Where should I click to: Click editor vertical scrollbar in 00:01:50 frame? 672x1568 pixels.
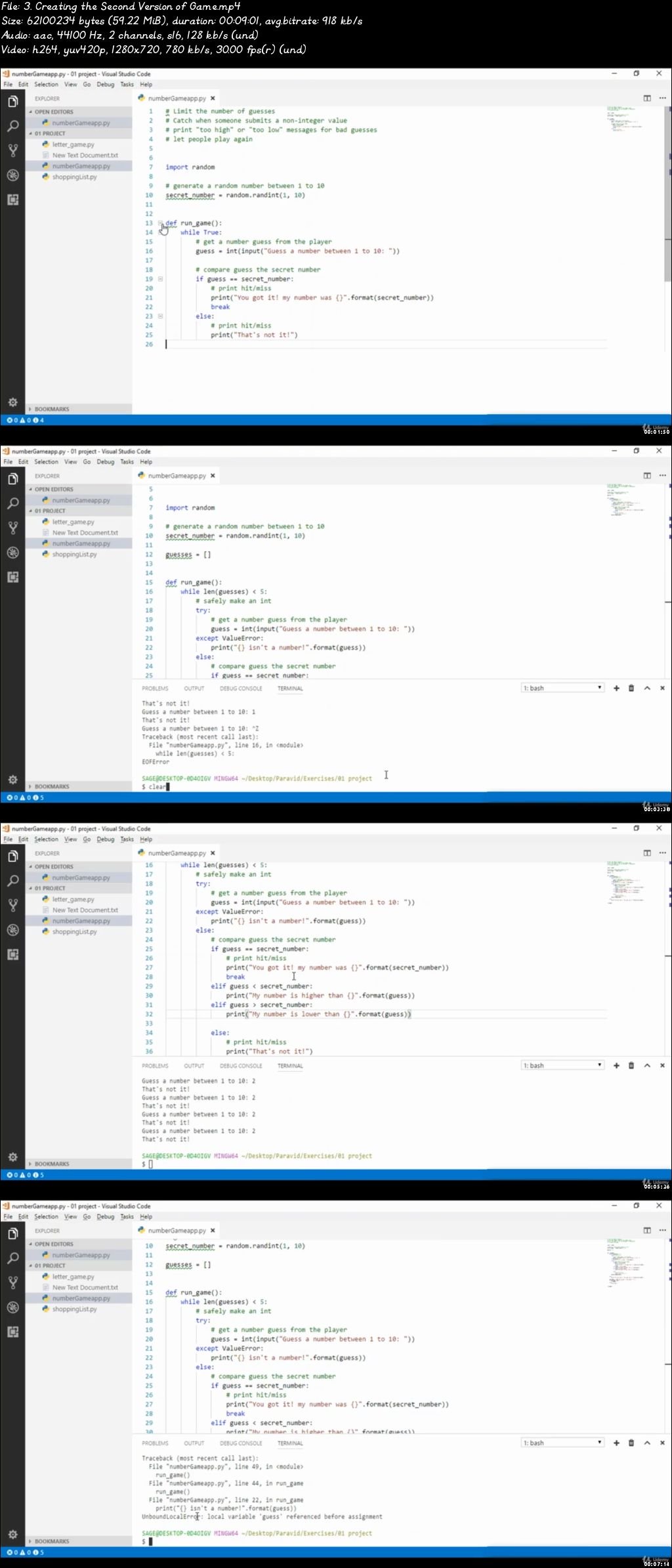[669, 194]
